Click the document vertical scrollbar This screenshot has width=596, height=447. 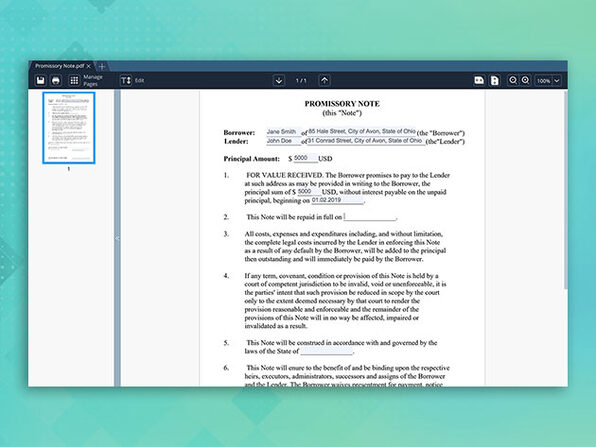[x=565, y=190]
